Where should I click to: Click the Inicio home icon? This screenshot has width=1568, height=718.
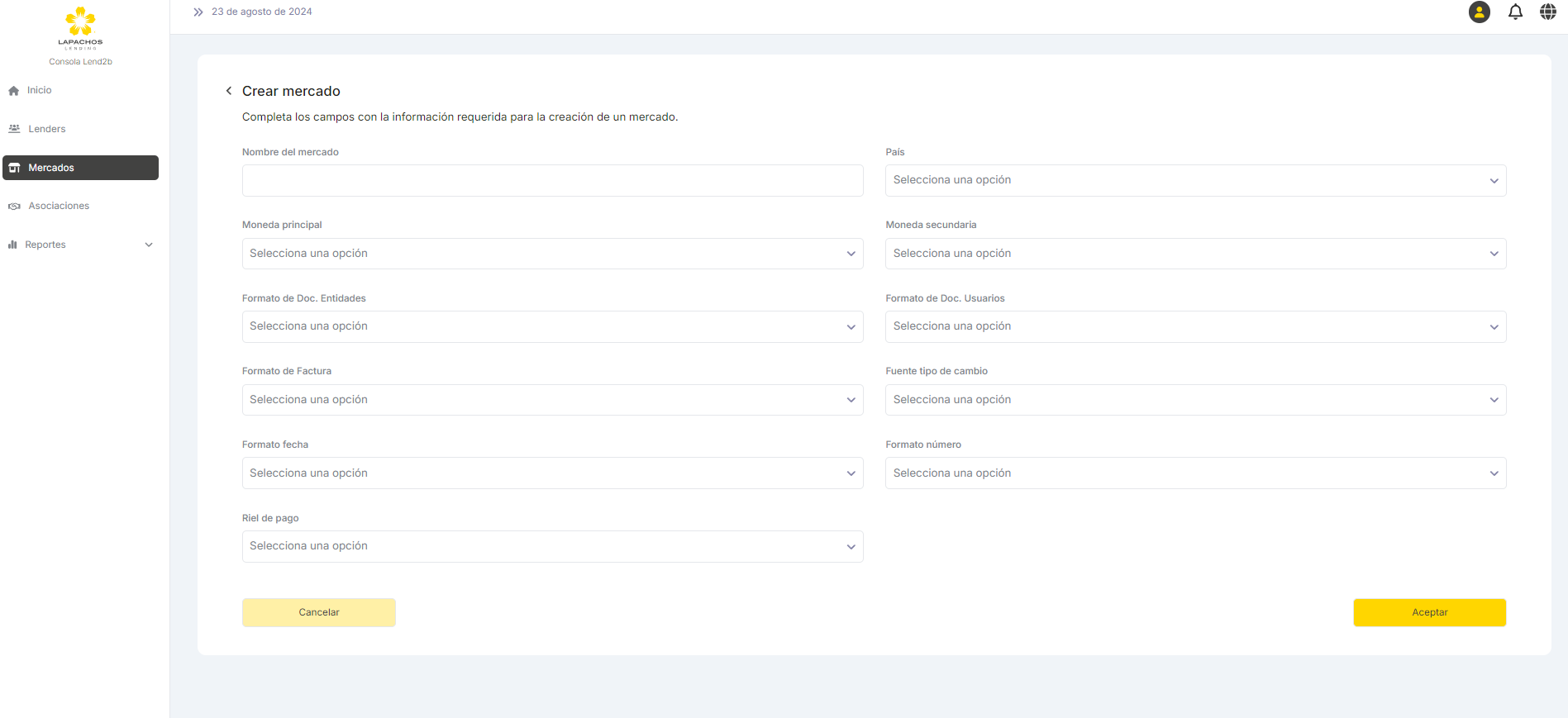(x=14, y=91)
